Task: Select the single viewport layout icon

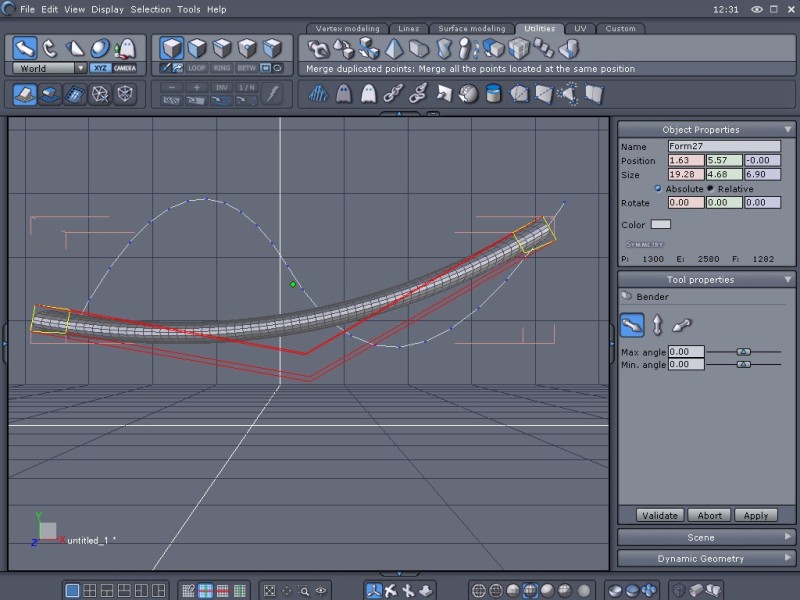Action: click(72, 590)
